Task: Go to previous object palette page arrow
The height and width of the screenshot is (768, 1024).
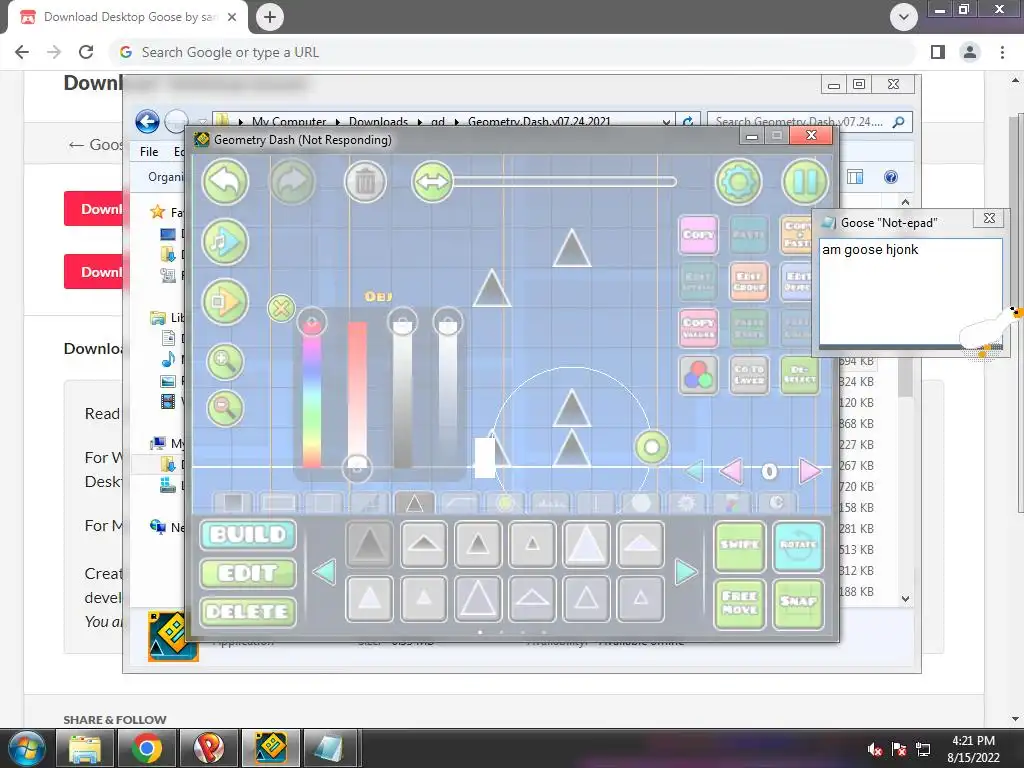Action: [325, 571]
